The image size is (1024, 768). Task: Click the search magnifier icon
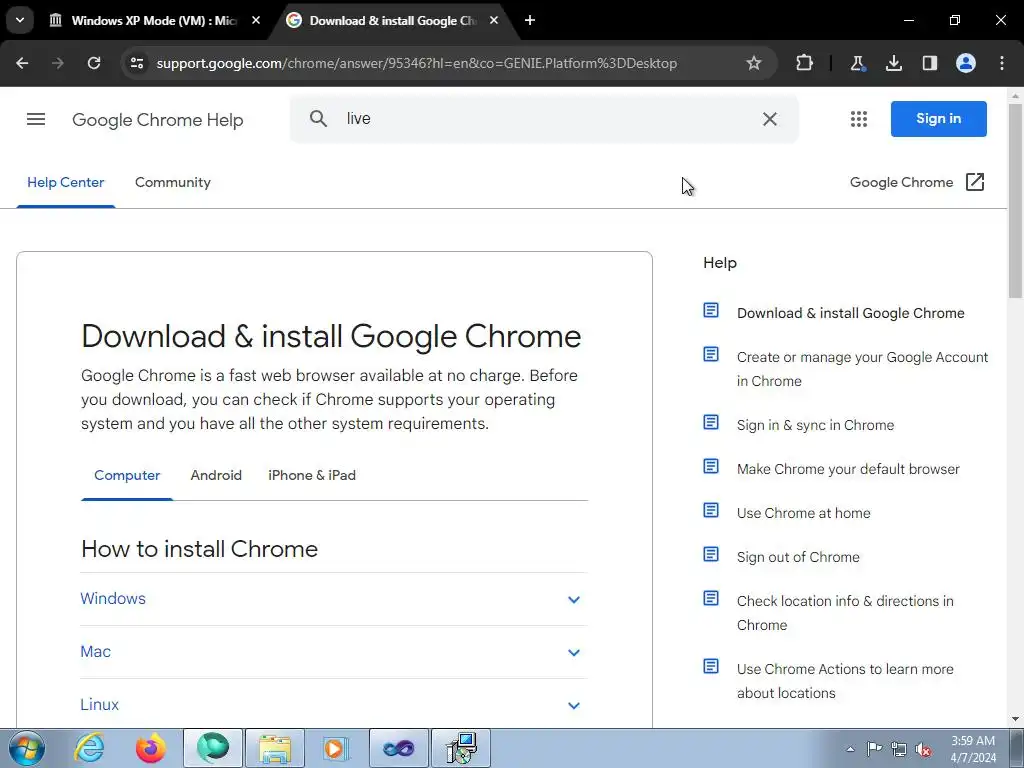click(x=318, y=119)
